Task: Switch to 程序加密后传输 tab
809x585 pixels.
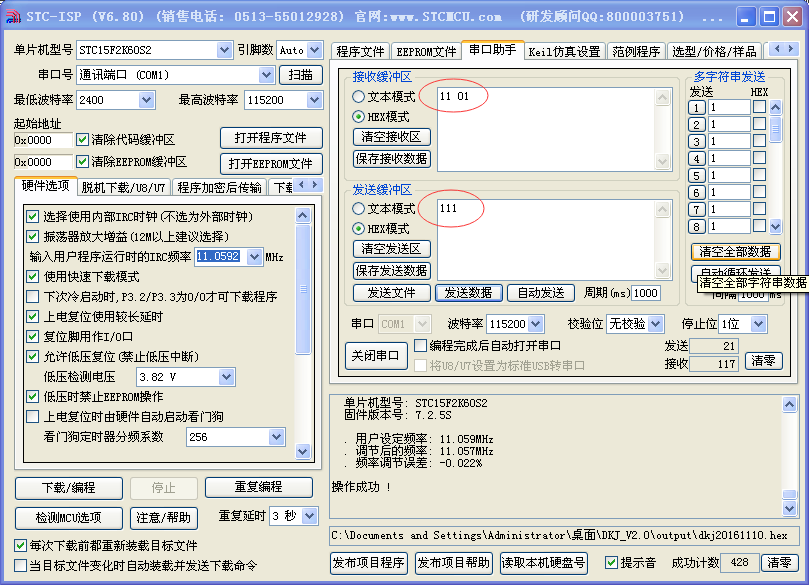Action: [219, 188]
